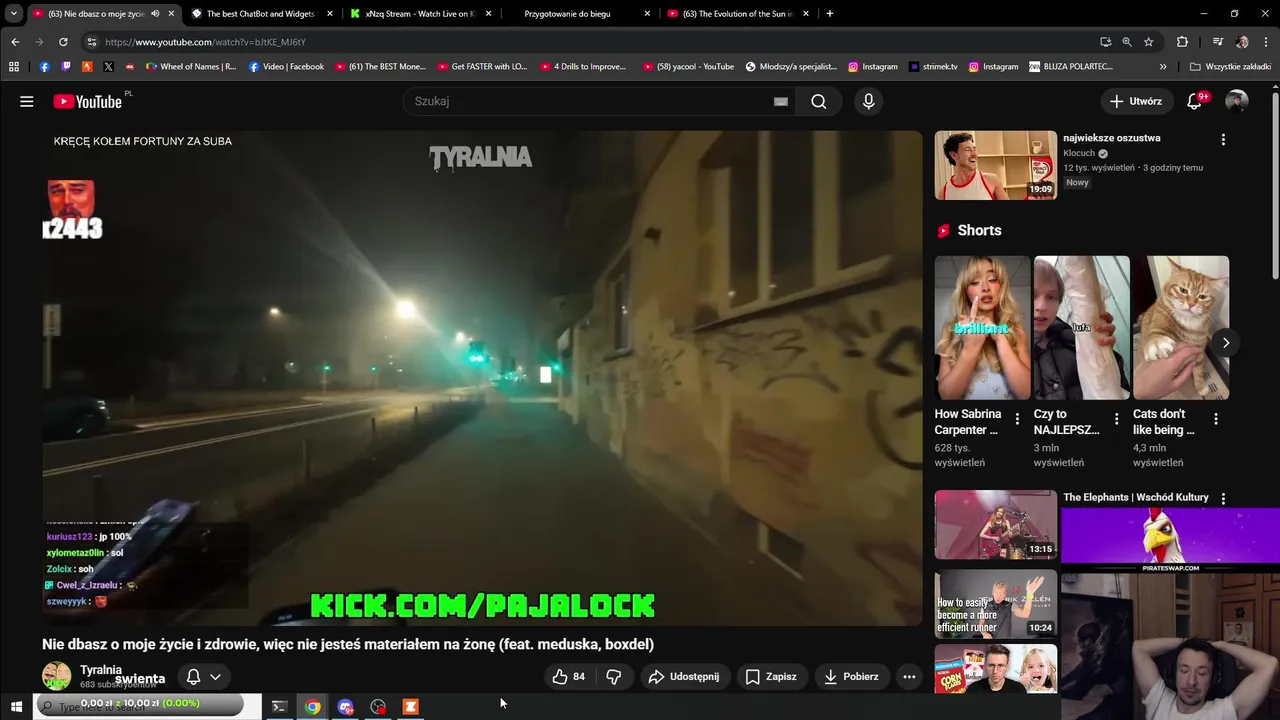Viewport: 1280px width, 720px height.
Task: Open terminal icon in the taskbar
Action: (x=279, y=706)
